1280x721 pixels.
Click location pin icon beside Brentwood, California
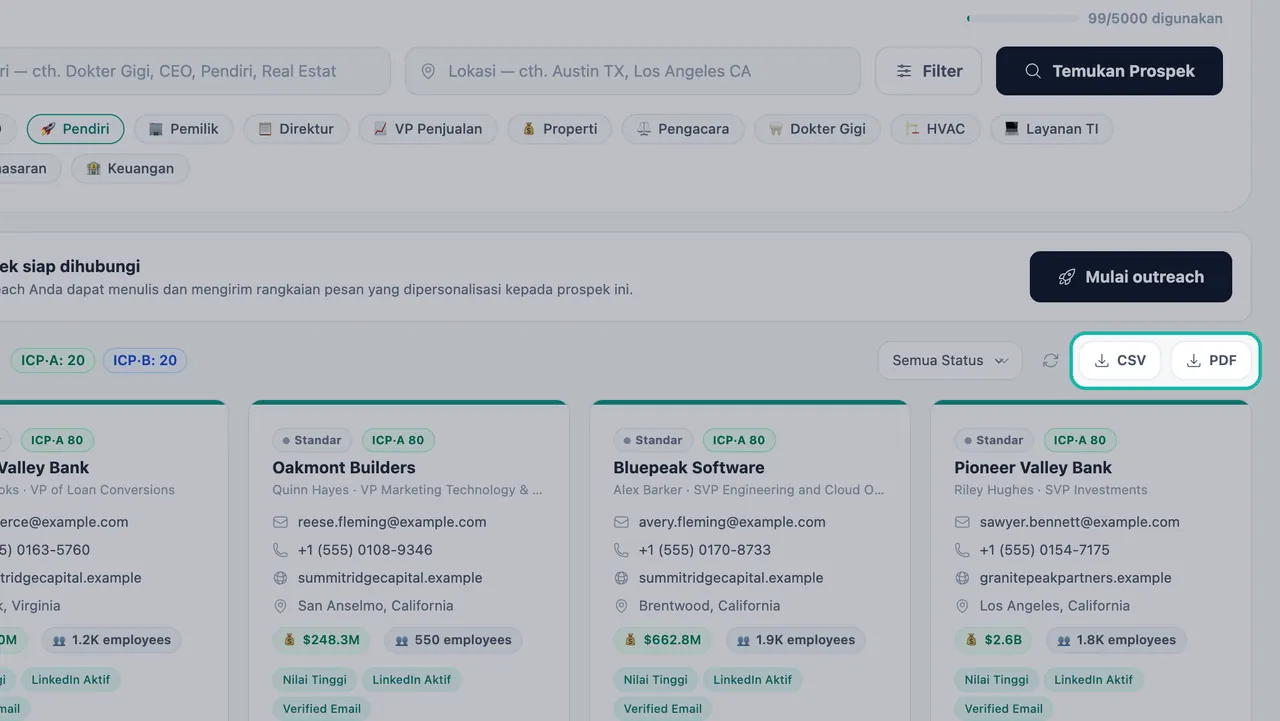click(621, 606)
